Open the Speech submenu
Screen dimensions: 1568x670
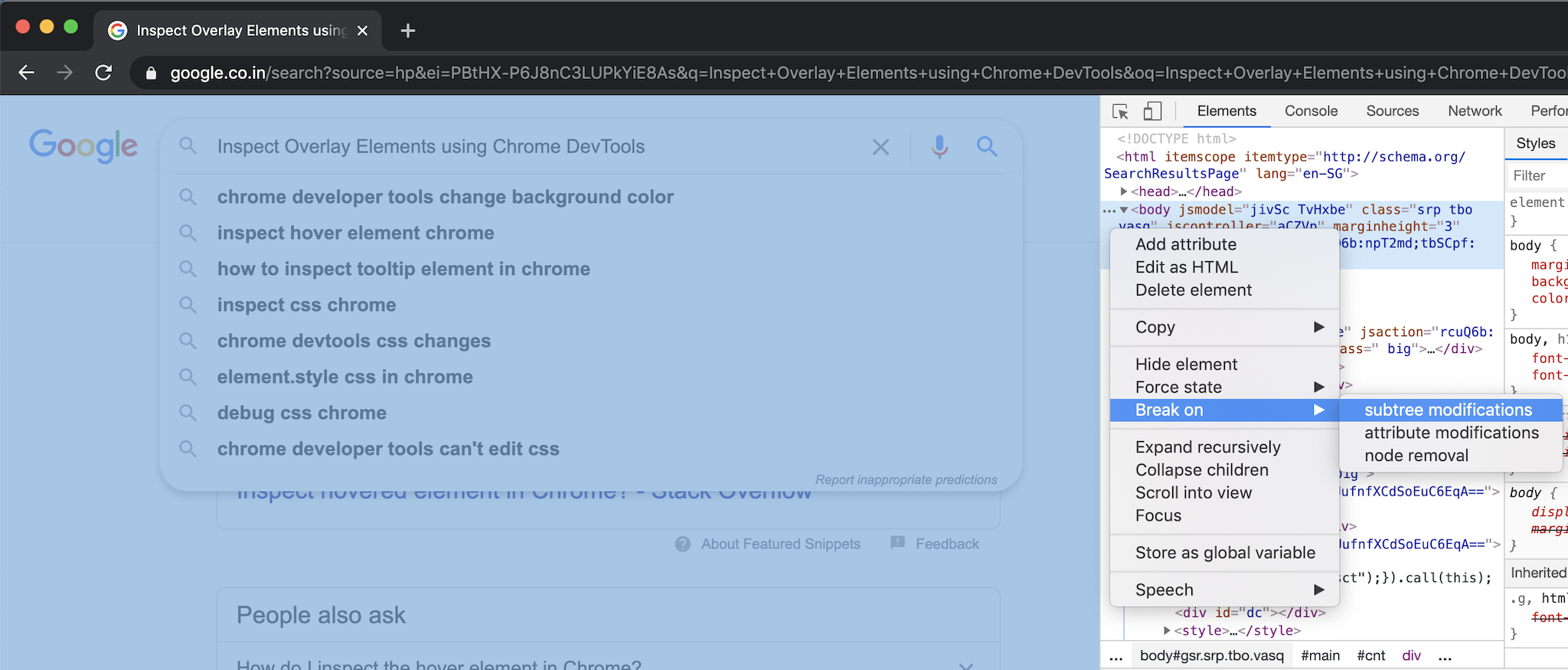click(1224, 590)
